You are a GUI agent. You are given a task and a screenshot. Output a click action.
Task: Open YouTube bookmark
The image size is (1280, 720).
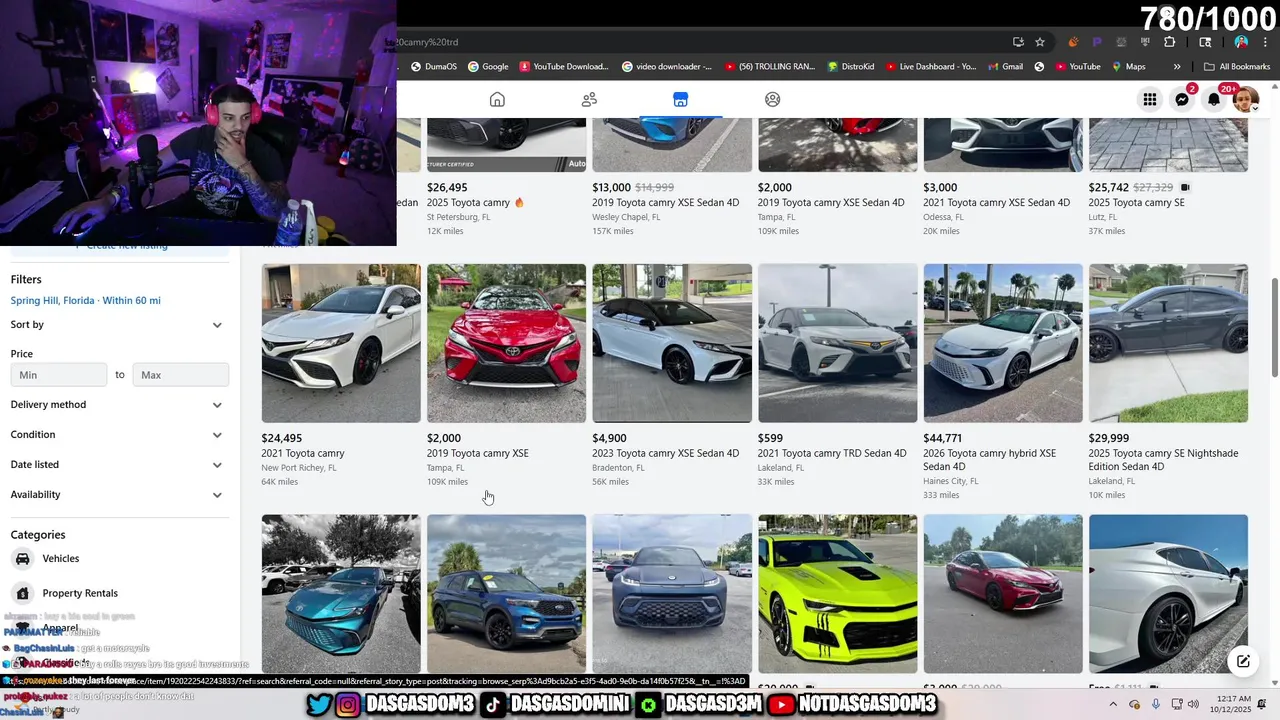click(1077, 67)
